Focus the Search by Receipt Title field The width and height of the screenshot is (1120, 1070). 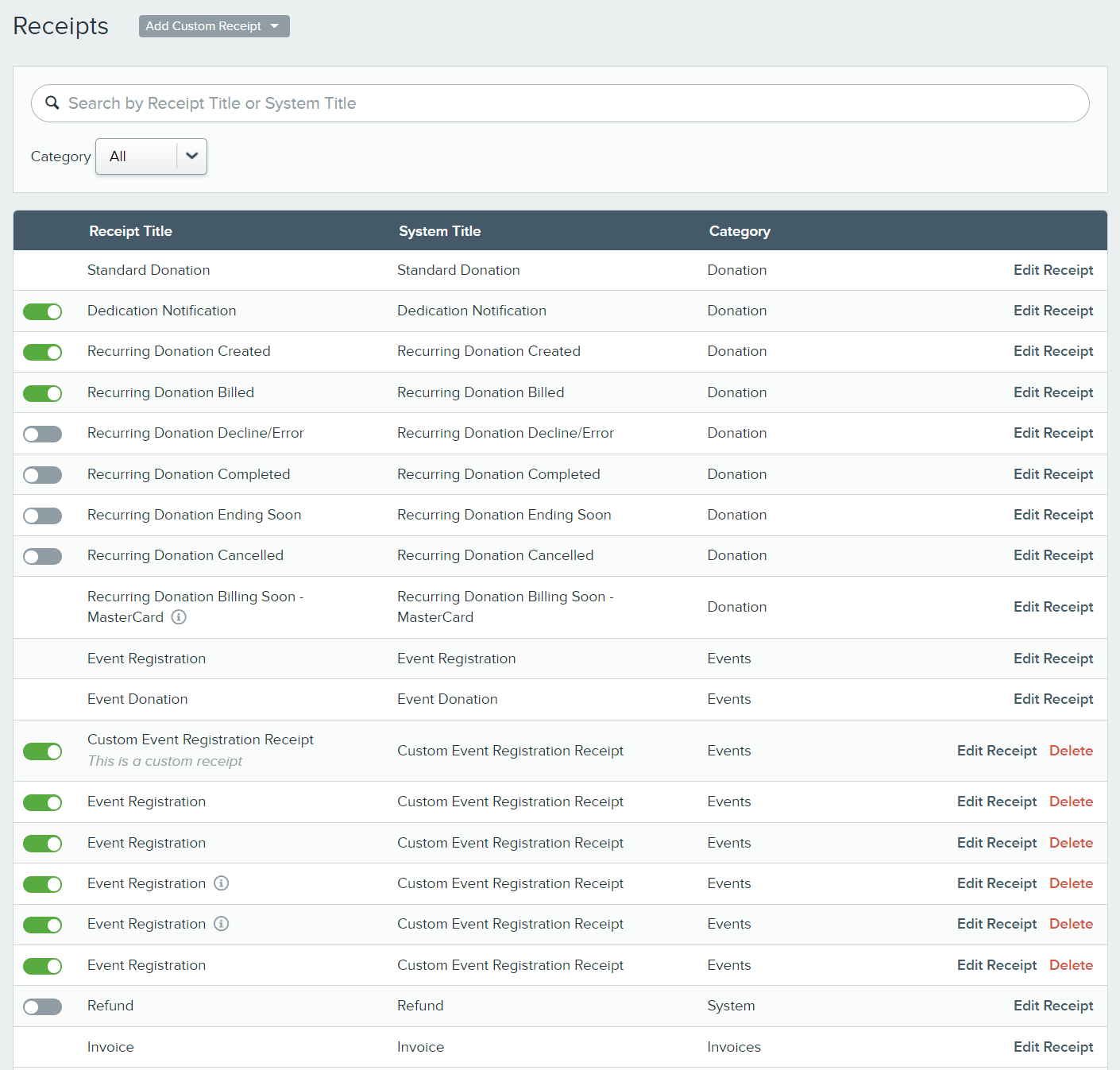560,103
